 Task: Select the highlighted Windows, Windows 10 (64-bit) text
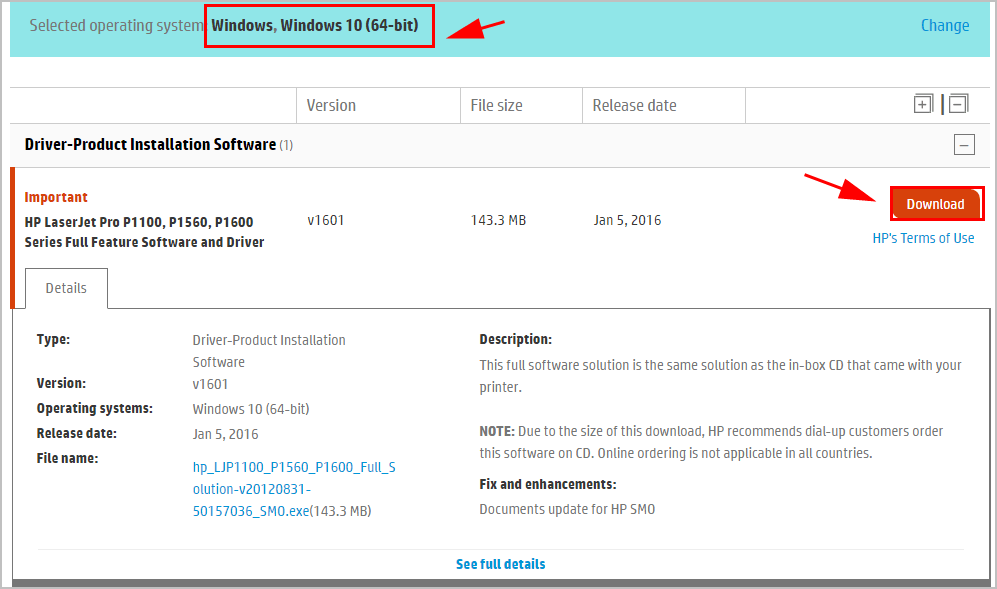pyautogui.click(x=318, y=25)
